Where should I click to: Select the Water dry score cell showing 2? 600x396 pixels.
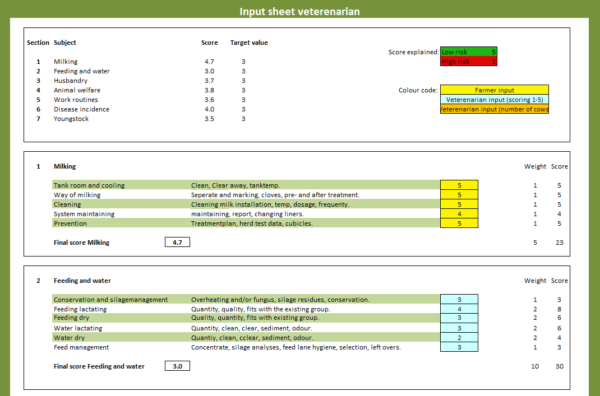pyautogui.click(x=459, y=337)
